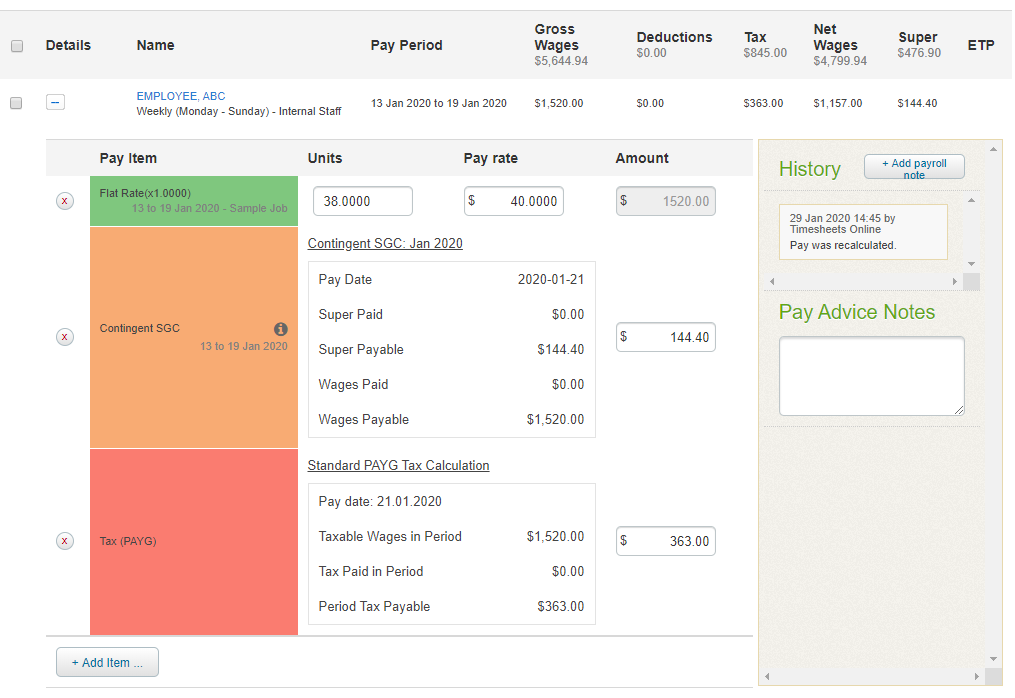
Task: Switch to the Details column header
Action: point(67,45)
